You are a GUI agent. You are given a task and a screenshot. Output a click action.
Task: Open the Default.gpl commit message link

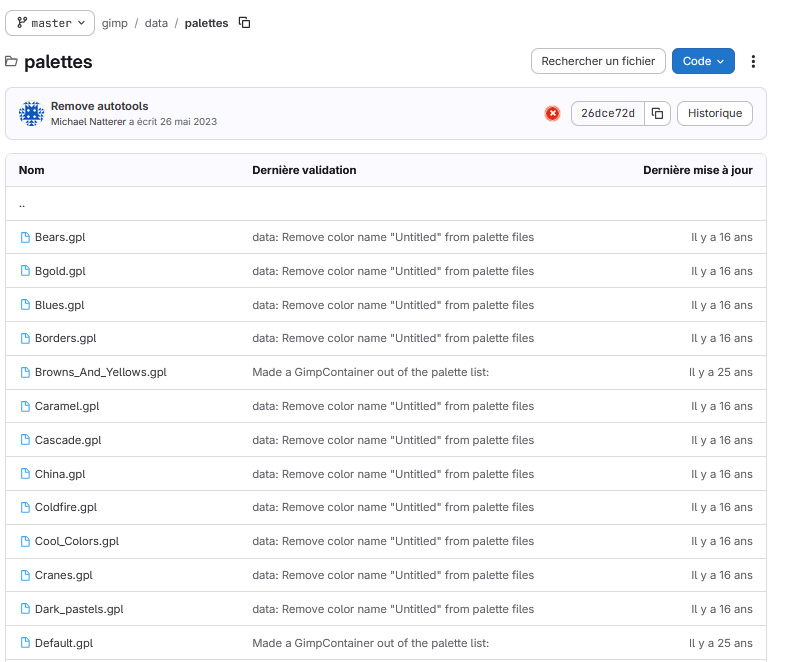coord(370,643)
